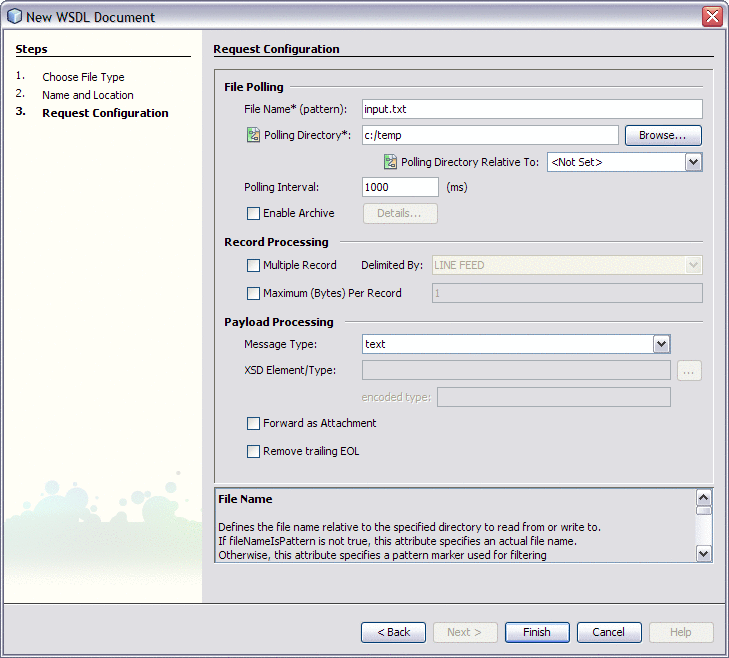Click the Browse... button
Viewport: 729px width, 658px height.
click(x=663, y=135)
